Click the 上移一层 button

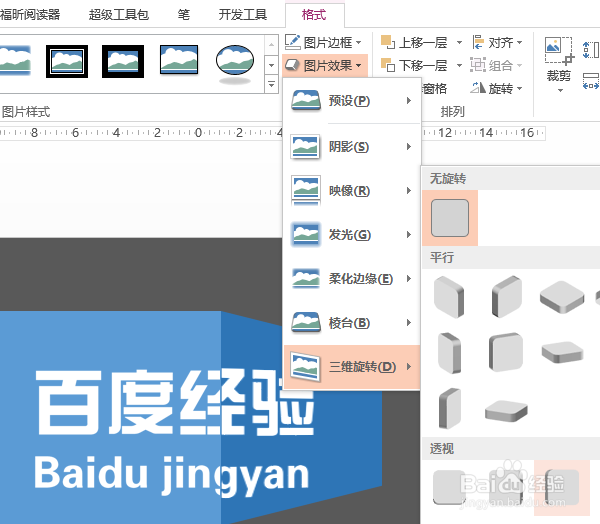click(414, 42)
